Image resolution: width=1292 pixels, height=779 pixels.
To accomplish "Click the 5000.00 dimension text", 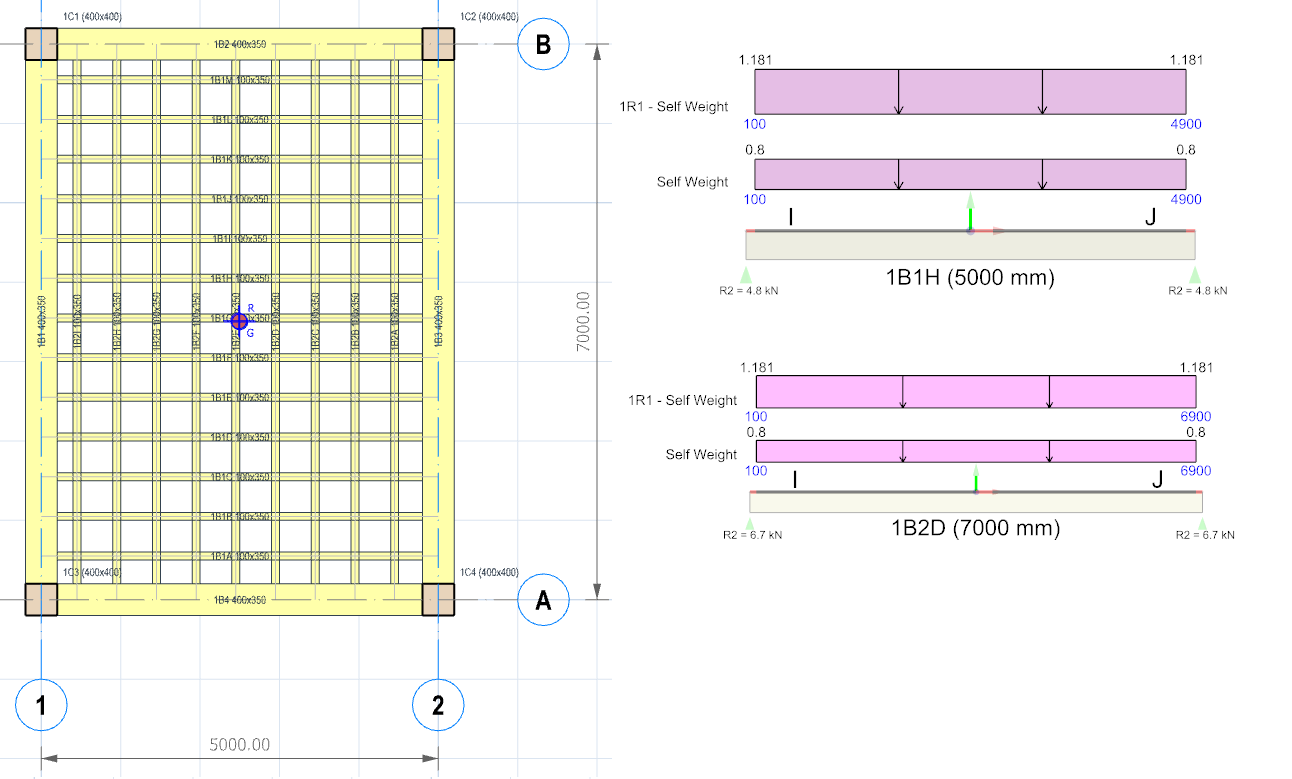I will pos(239,745).
